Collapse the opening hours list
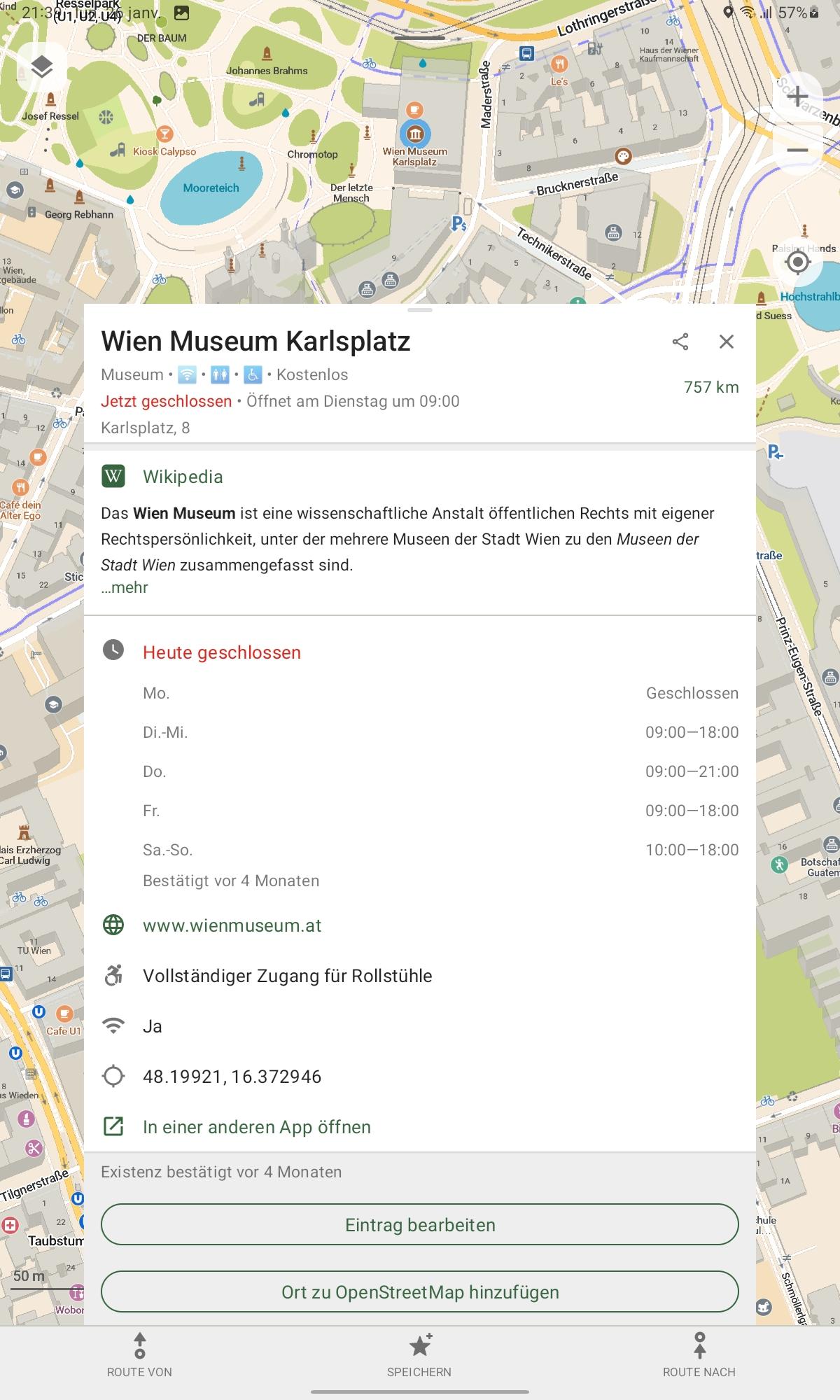This screenshot has height=1400, width=840. tap(221, 652)
